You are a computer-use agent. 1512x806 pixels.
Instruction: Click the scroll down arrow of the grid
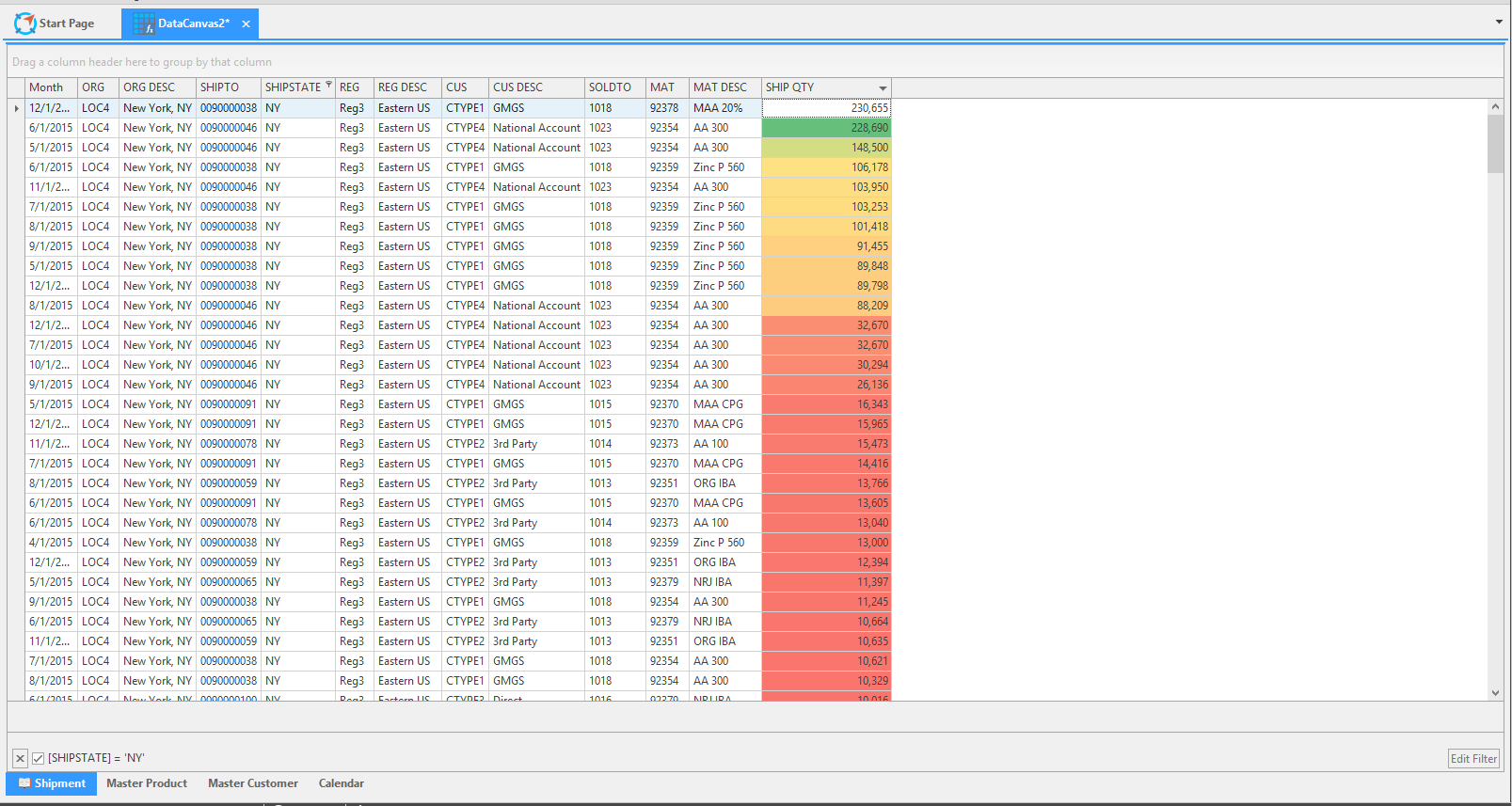(1495, 693)
